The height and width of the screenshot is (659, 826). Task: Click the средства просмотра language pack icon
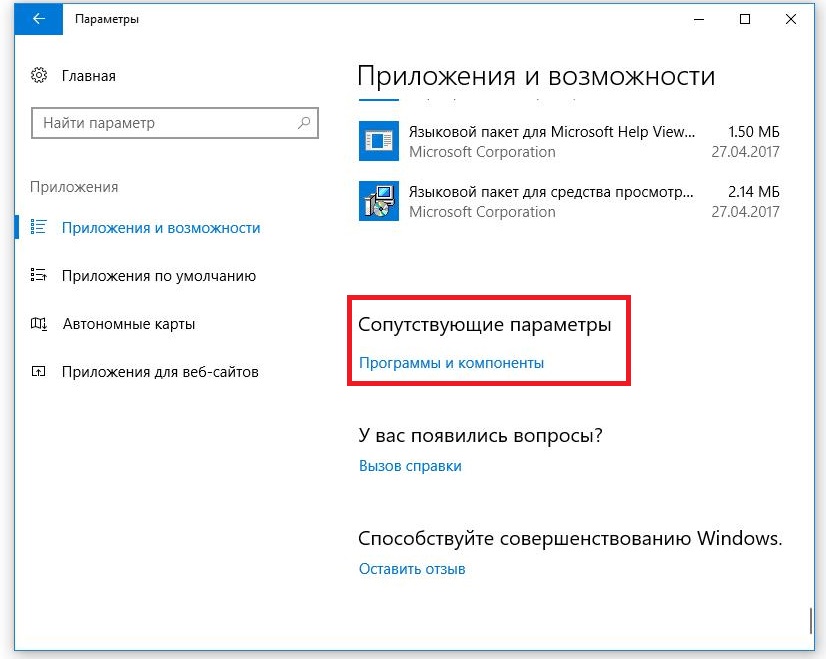point(378,201)
